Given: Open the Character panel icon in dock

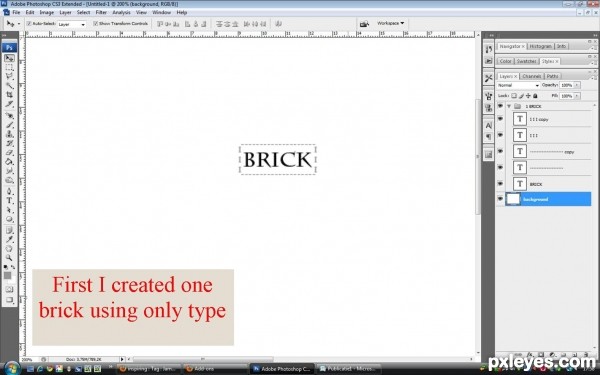Looking at the screenshot, I should [489, 126].
